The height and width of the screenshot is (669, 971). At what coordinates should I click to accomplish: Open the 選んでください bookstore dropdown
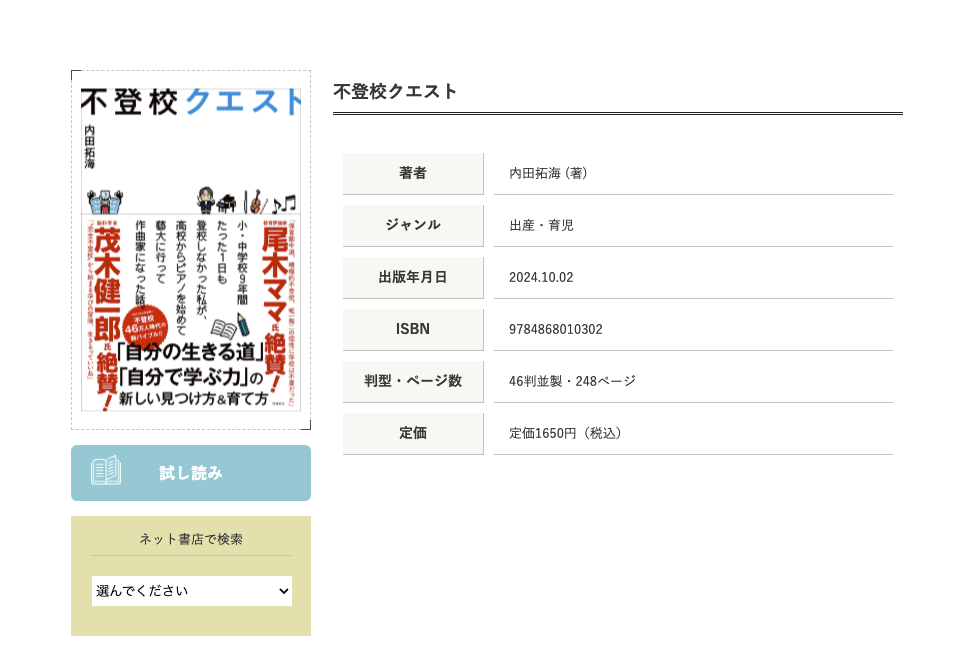[191, 591]
